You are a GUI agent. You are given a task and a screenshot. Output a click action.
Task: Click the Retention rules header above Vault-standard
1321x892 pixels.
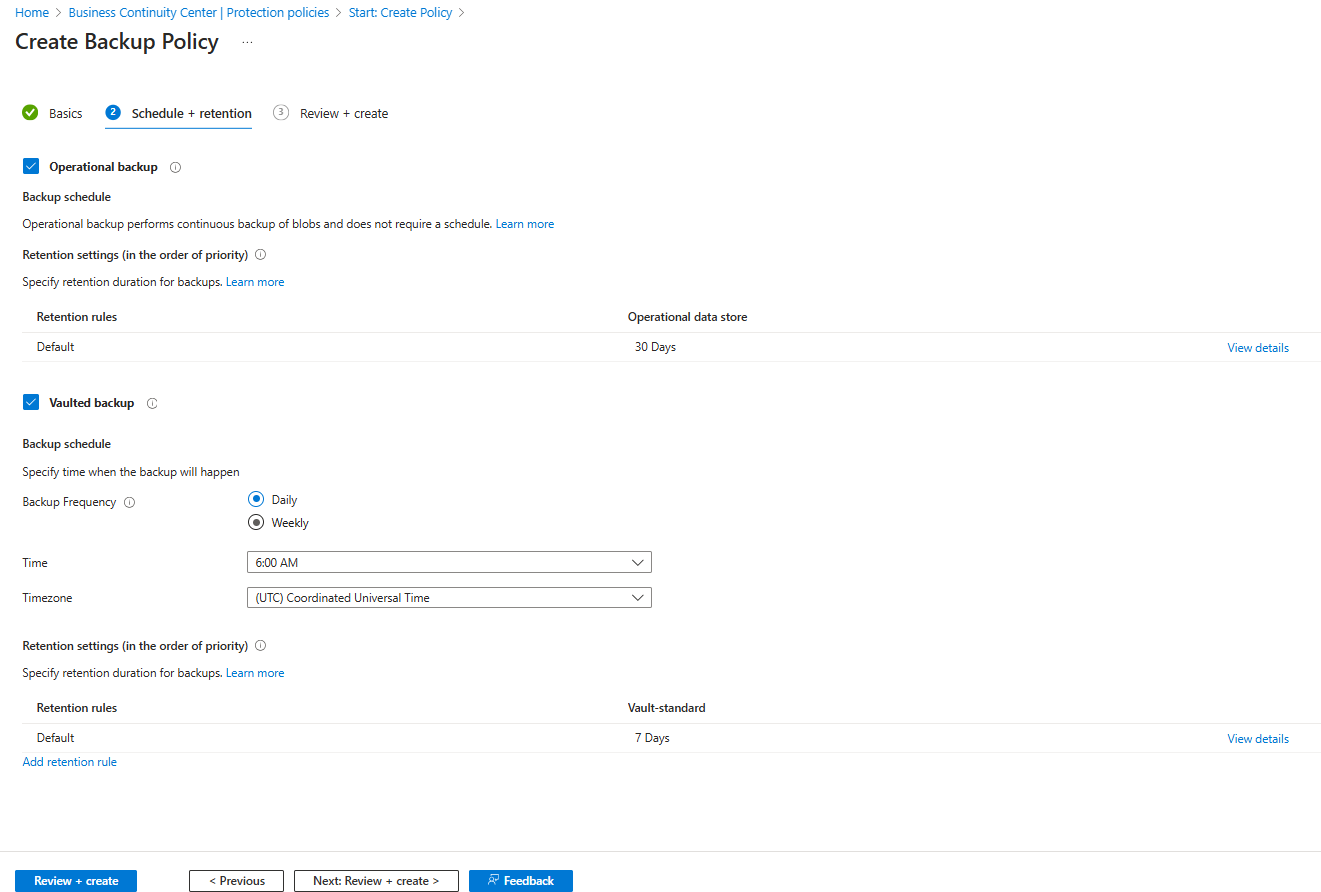[77, 708]
